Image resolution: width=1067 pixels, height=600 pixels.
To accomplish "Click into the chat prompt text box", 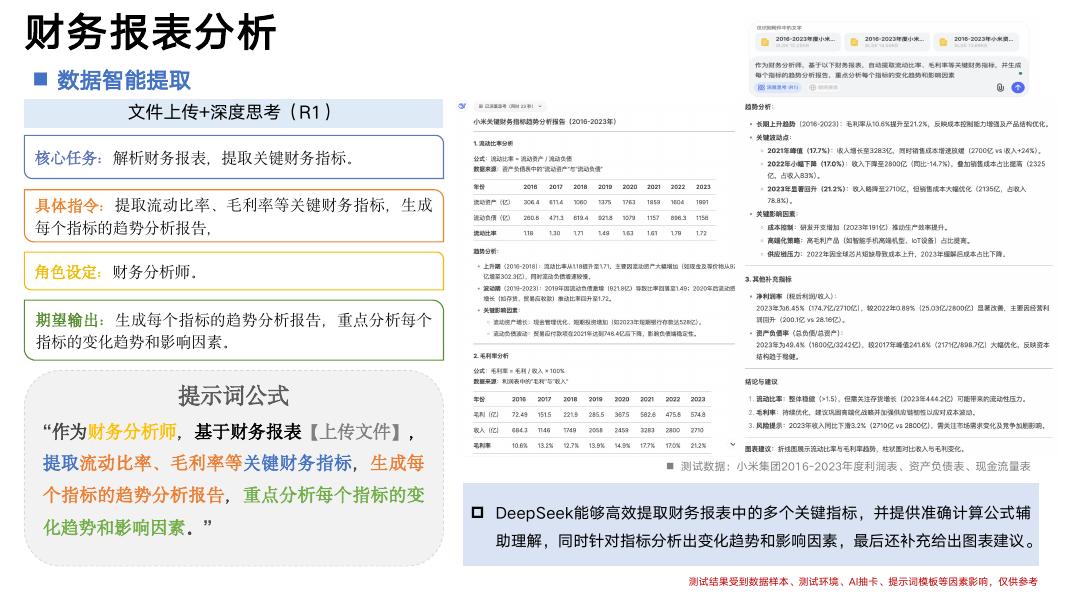I will click(x=887, y=69).
